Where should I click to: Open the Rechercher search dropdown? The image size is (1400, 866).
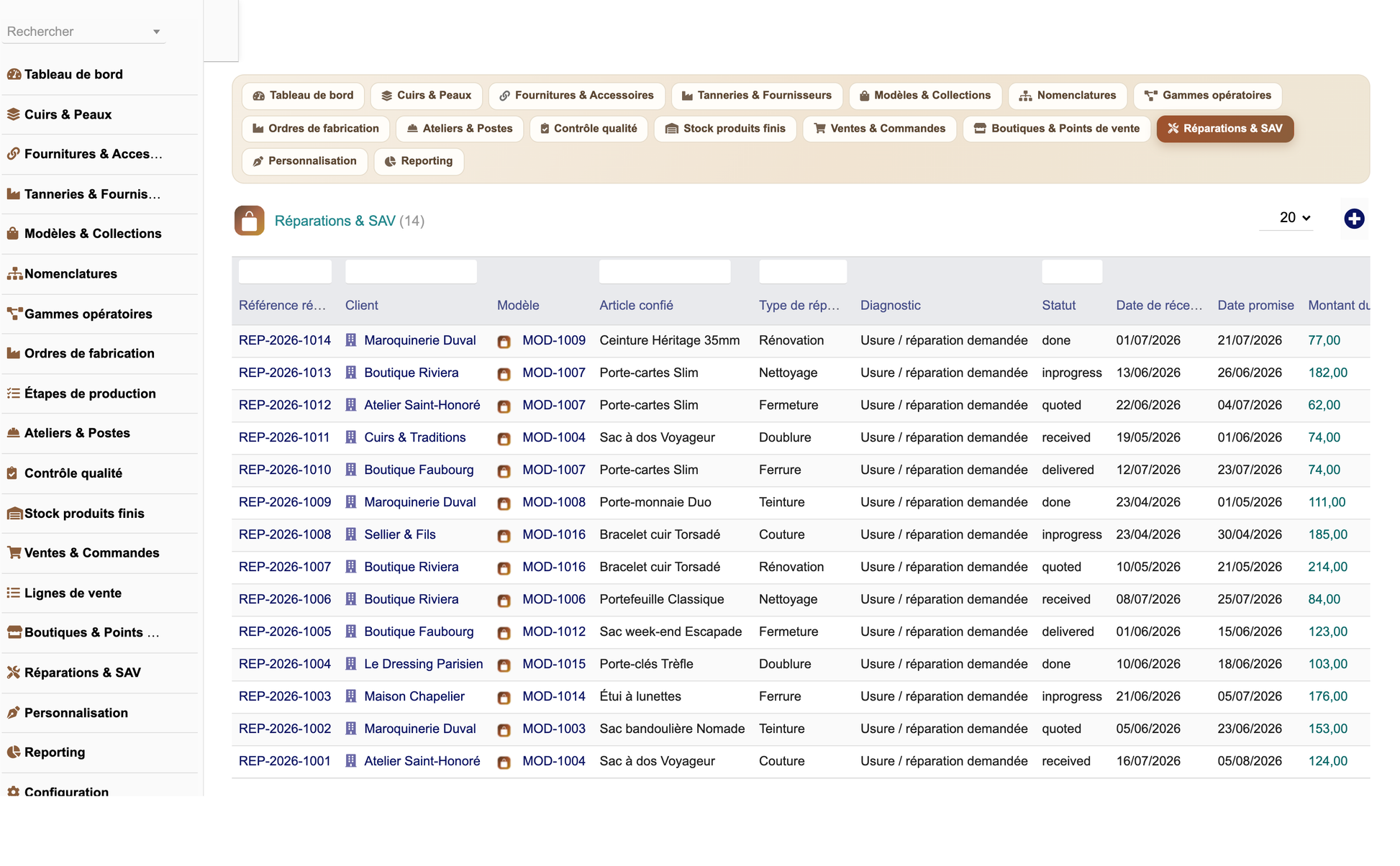tap(83, 32)
